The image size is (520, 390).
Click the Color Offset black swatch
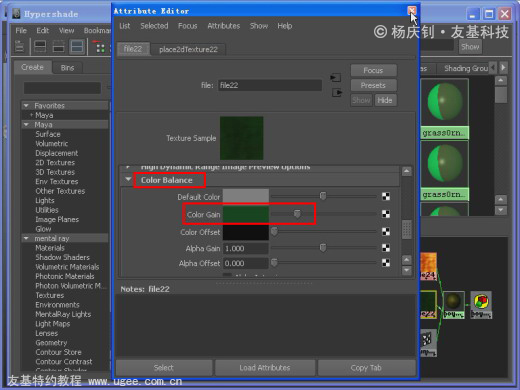click(x=246, y=232)
